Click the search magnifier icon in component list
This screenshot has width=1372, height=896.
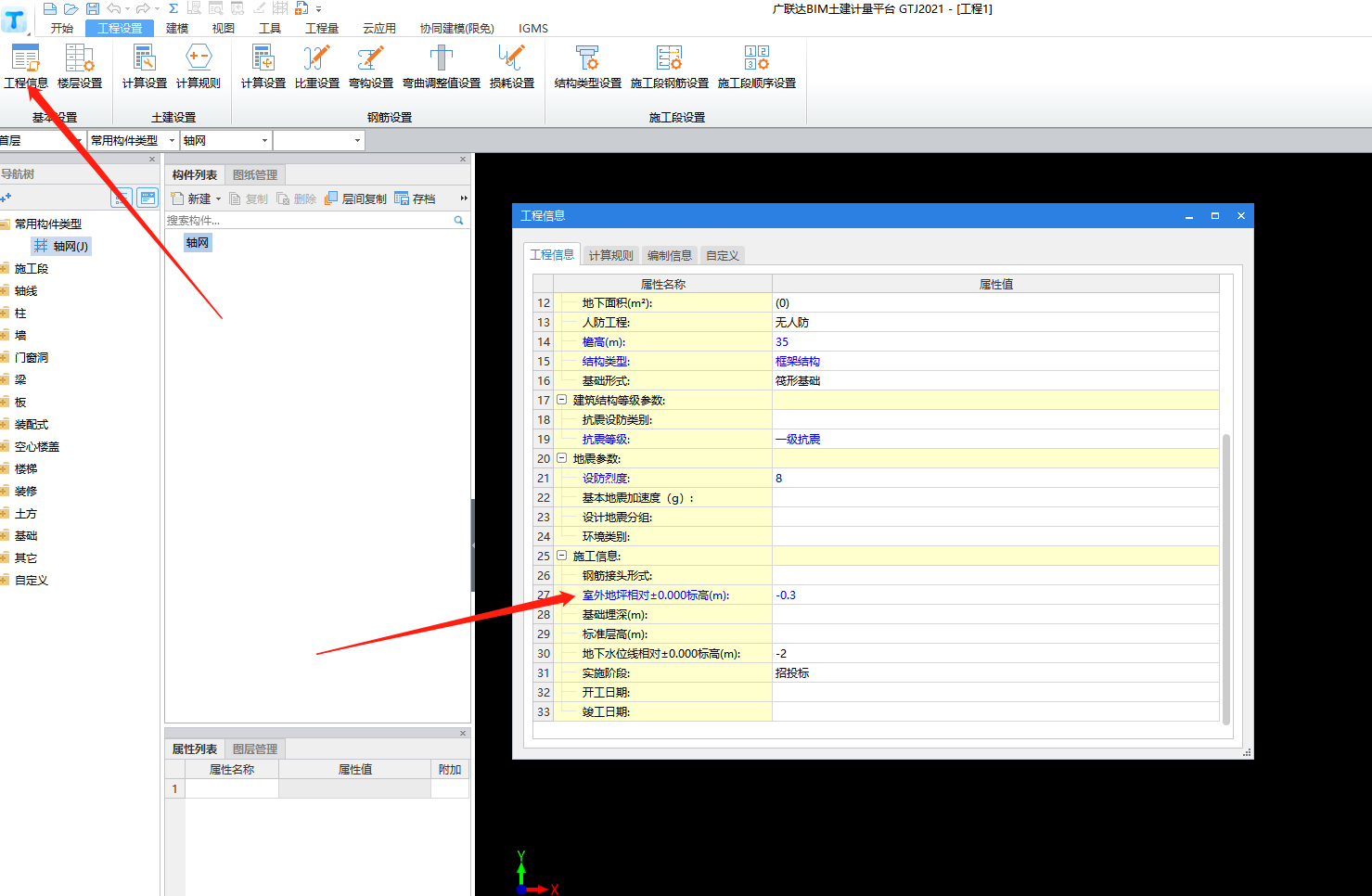pyautogui.click(x=458, y=221)
